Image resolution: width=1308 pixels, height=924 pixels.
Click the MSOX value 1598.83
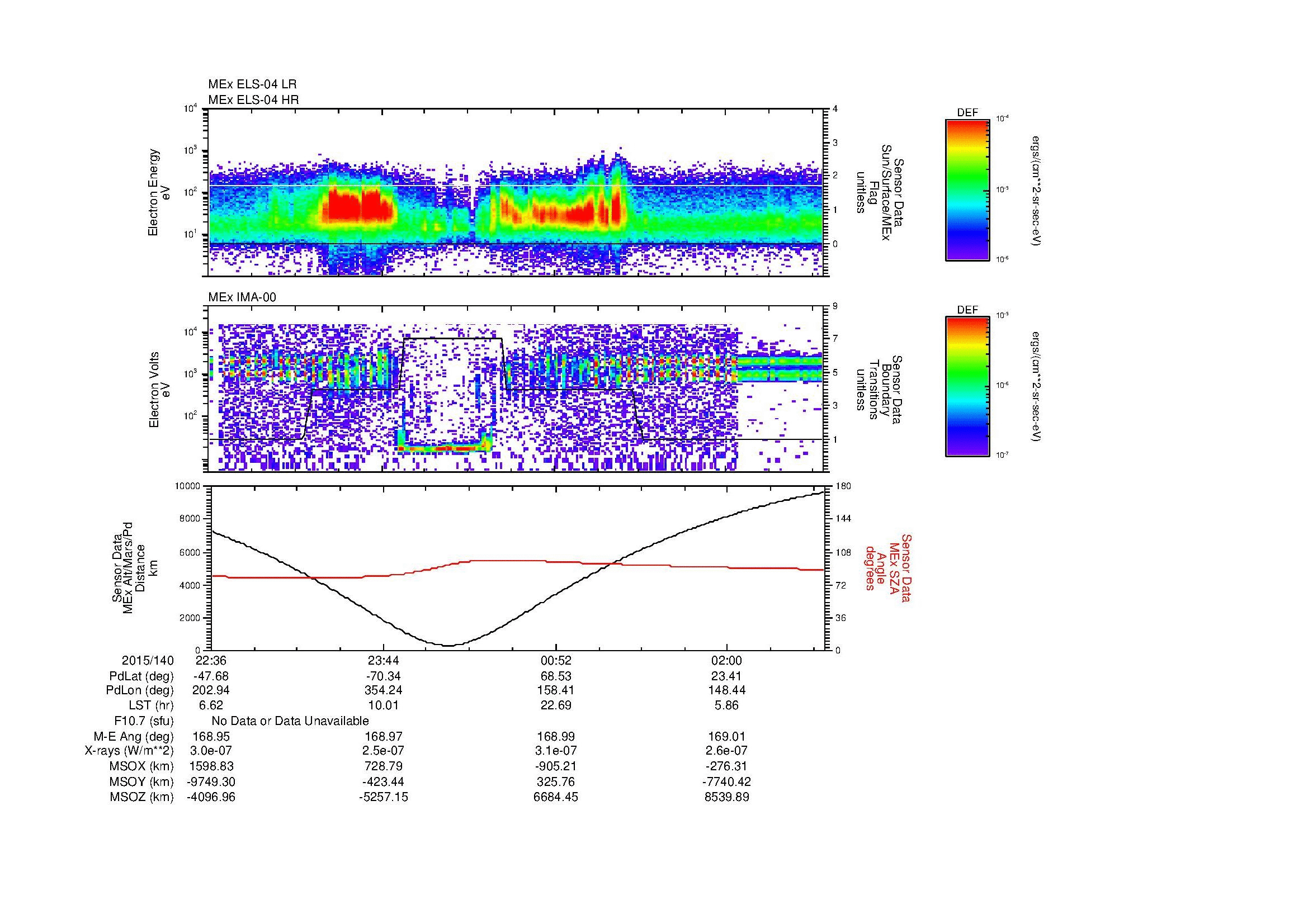pos(211,767)
